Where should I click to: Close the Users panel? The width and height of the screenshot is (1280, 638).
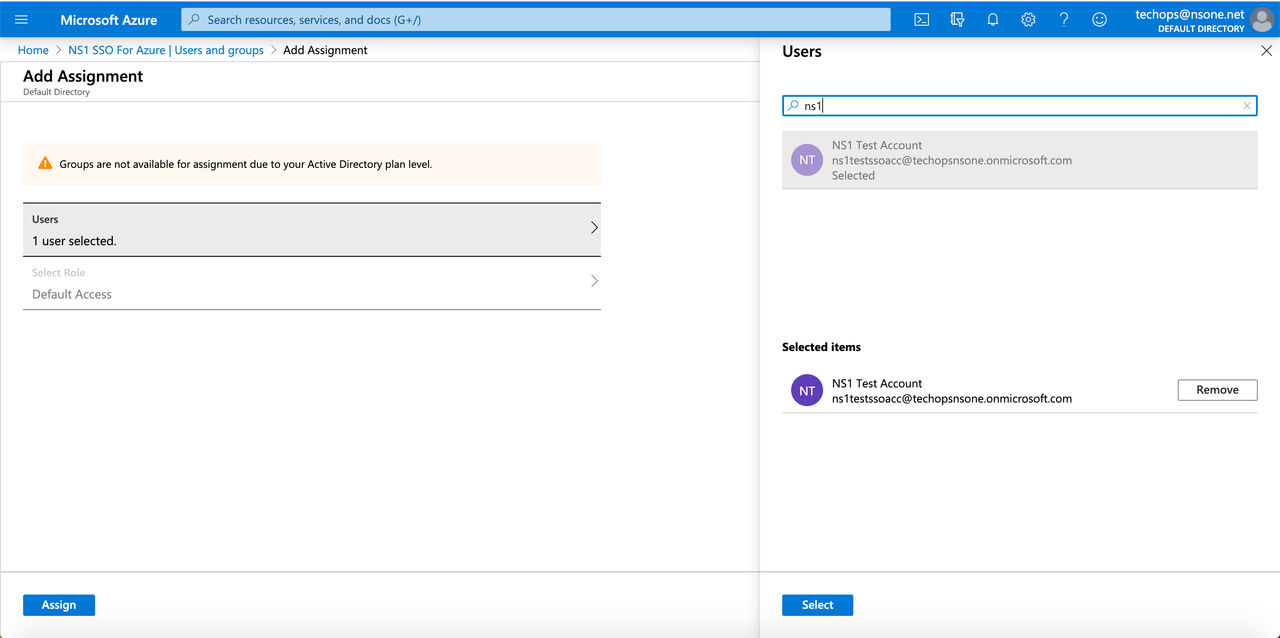1266,51
